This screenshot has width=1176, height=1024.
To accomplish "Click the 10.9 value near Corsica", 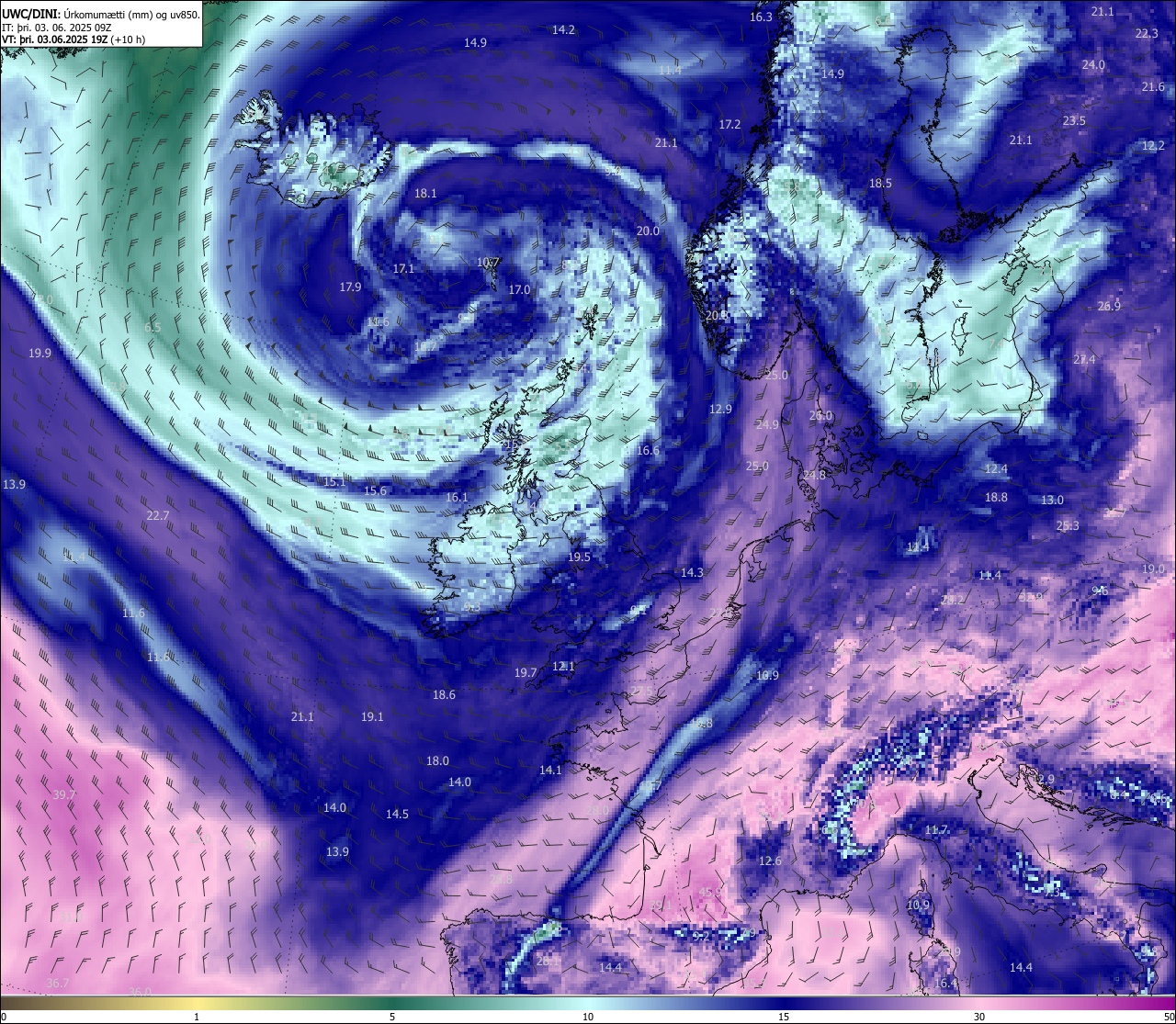I will tap(918, 905).
